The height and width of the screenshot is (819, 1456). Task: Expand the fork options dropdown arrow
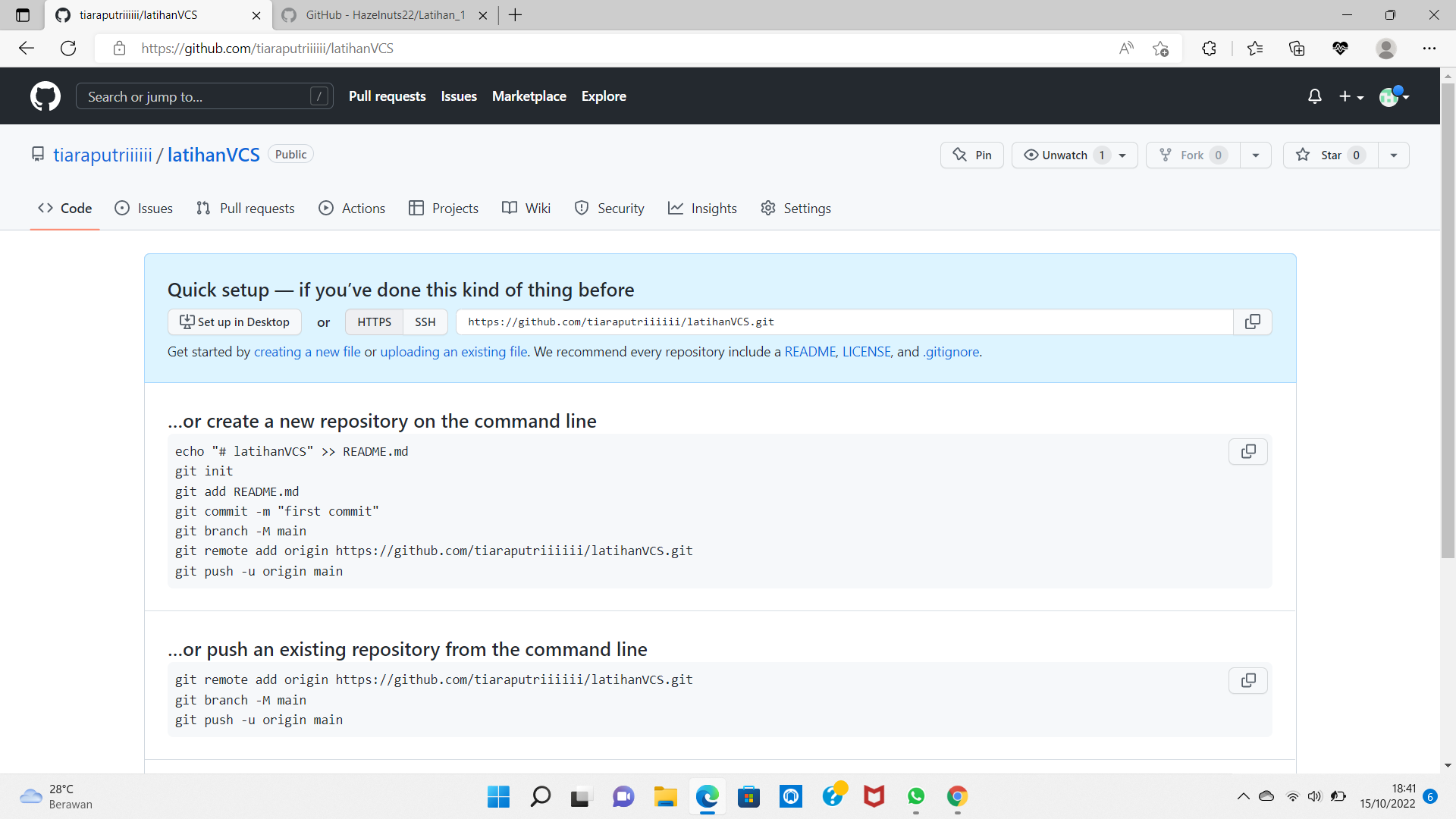(1256, 155)
